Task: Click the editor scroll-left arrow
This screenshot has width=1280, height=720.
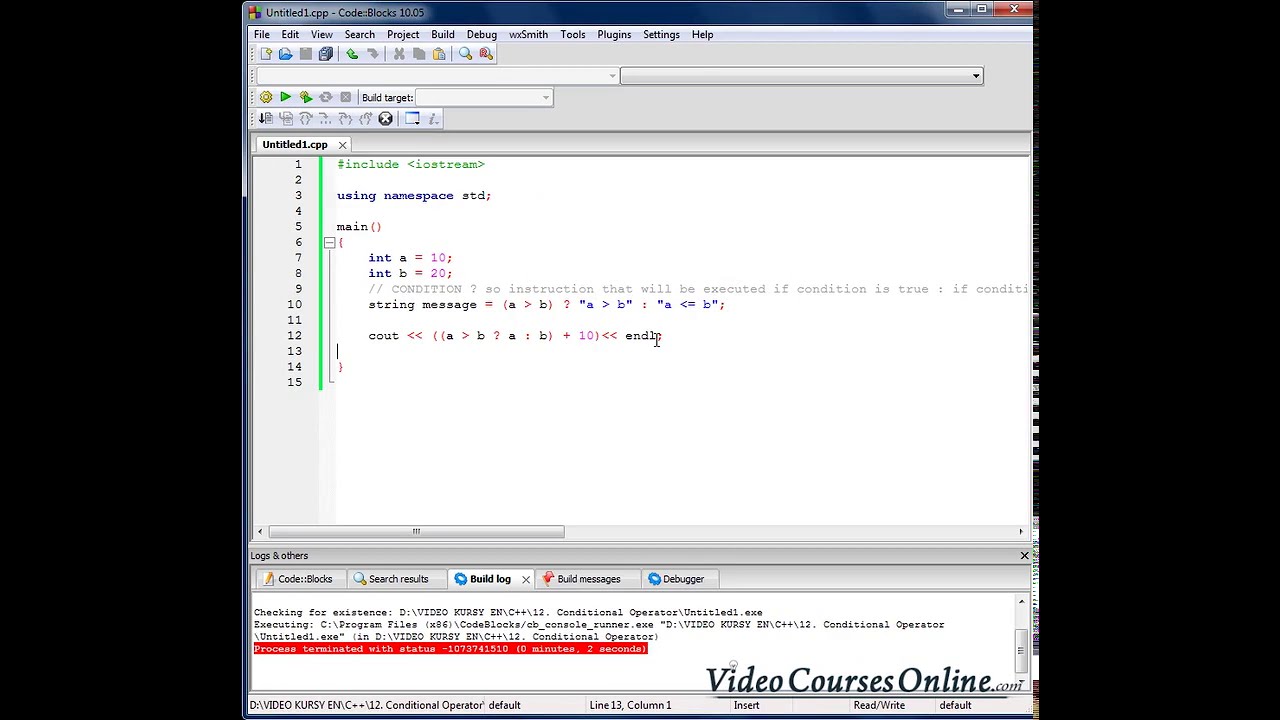Action: point(260,532)
